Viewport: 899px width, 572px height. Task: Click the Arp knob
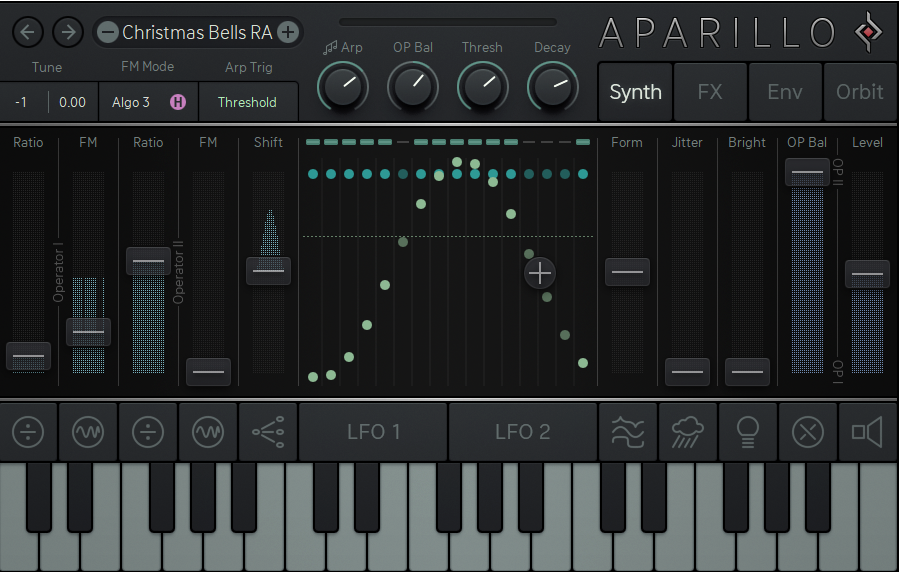[343, 87]
